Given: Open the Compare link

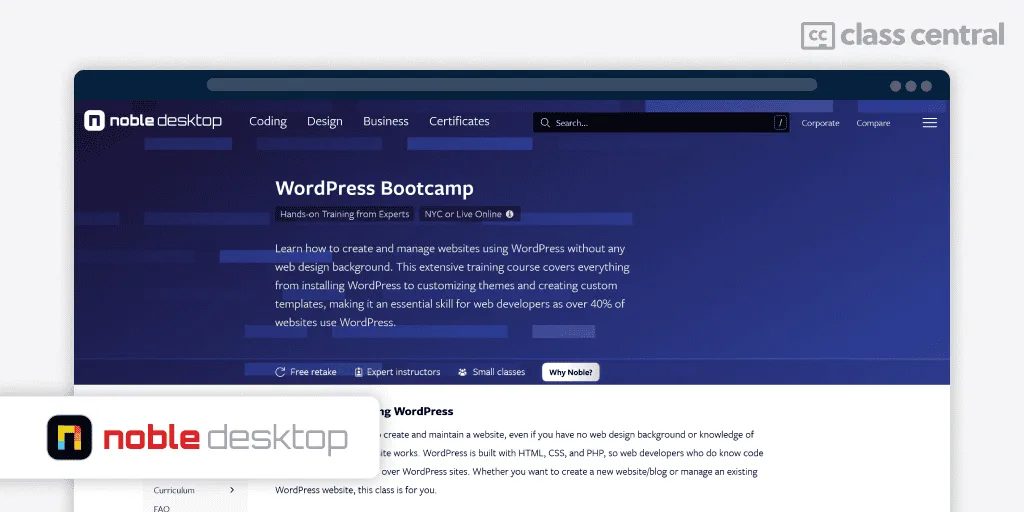Looking at the screenshot, I should point(873,123).
